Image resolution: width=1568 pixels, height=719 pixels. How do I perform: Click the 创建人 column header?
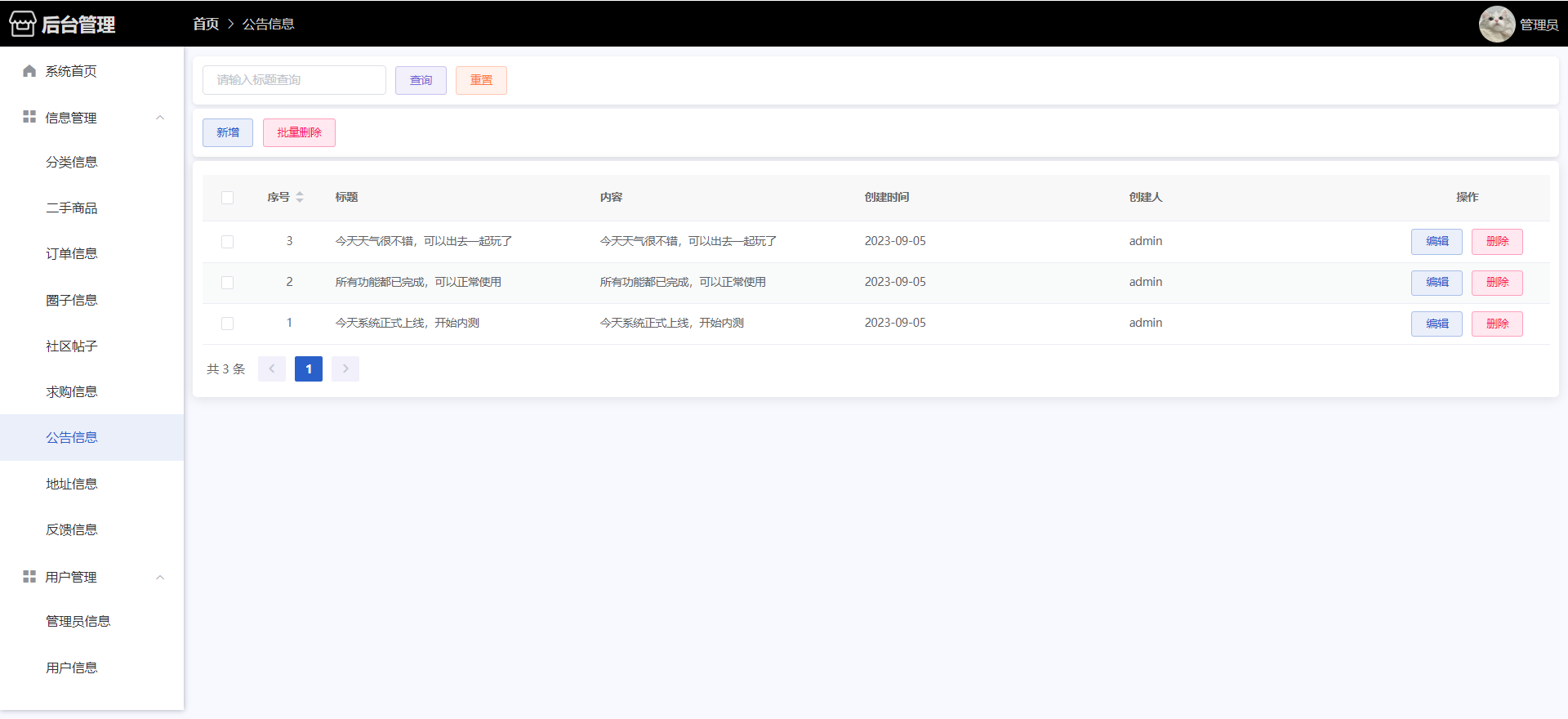1145,197
